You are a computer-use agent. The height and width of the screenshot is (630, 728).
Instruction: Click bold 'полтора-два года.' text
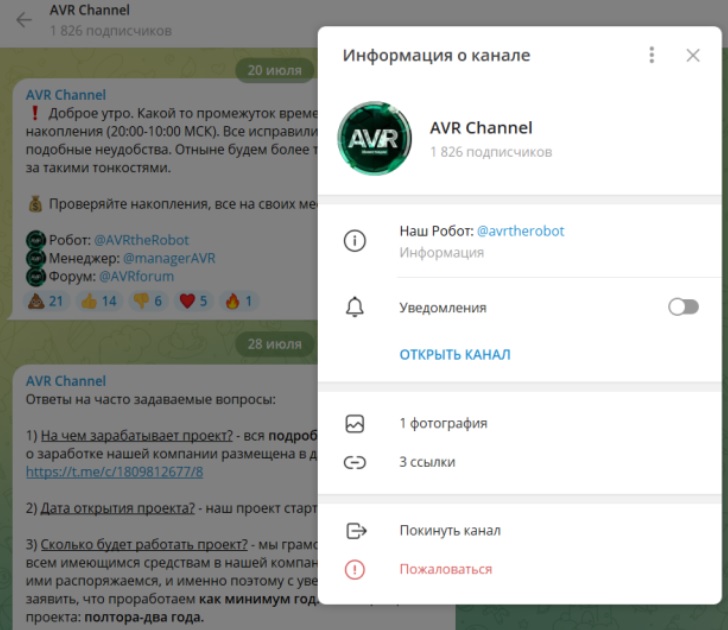point(144,617)
